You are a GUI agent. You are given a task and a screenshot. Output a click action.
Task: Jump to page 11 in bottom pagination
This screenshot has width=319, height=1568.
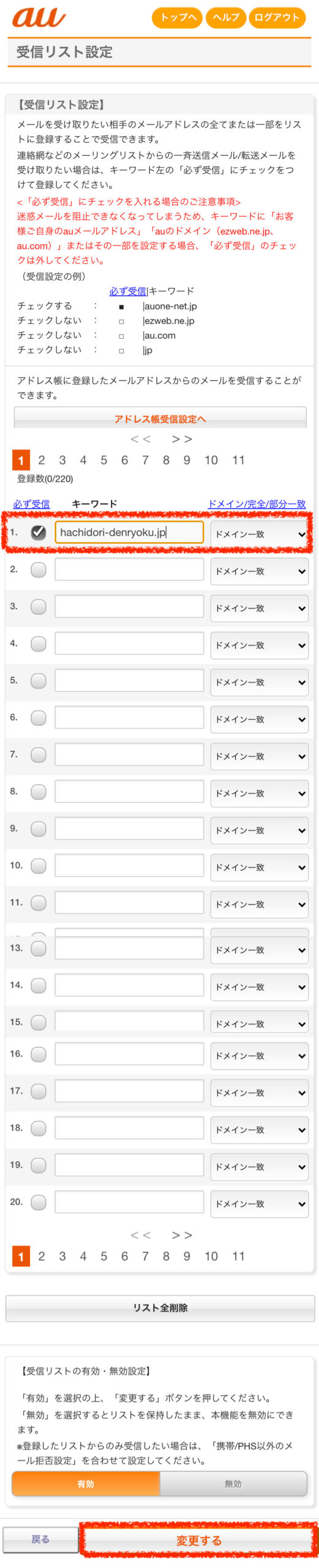coord(238,1256)
